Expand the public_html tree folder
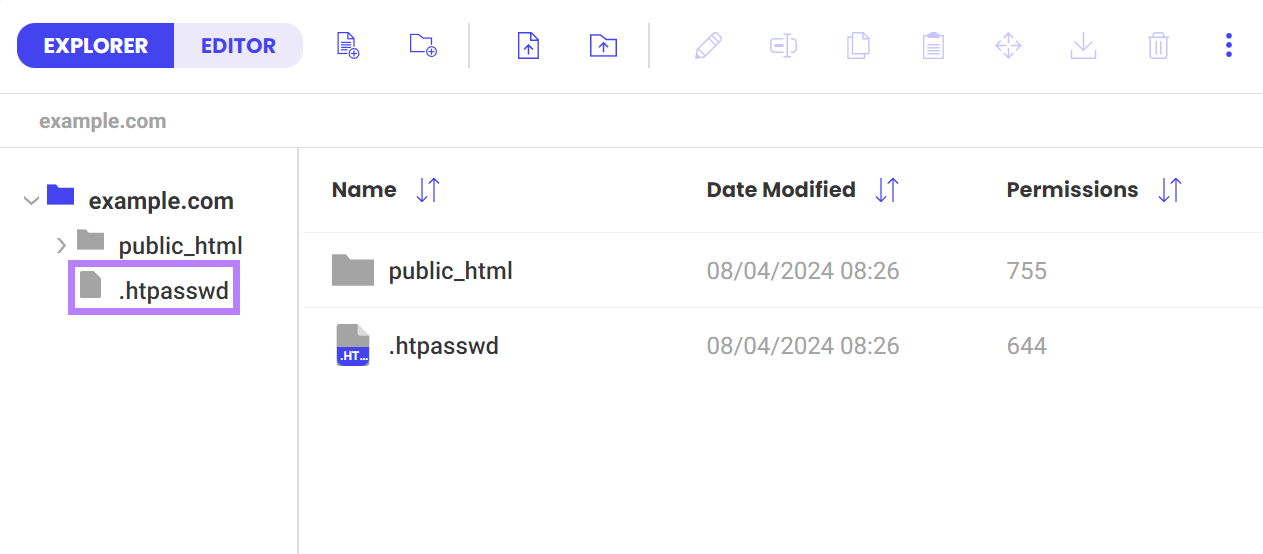Image resolution: width=1263 pixels, height=554 pixels. [61, 245]
